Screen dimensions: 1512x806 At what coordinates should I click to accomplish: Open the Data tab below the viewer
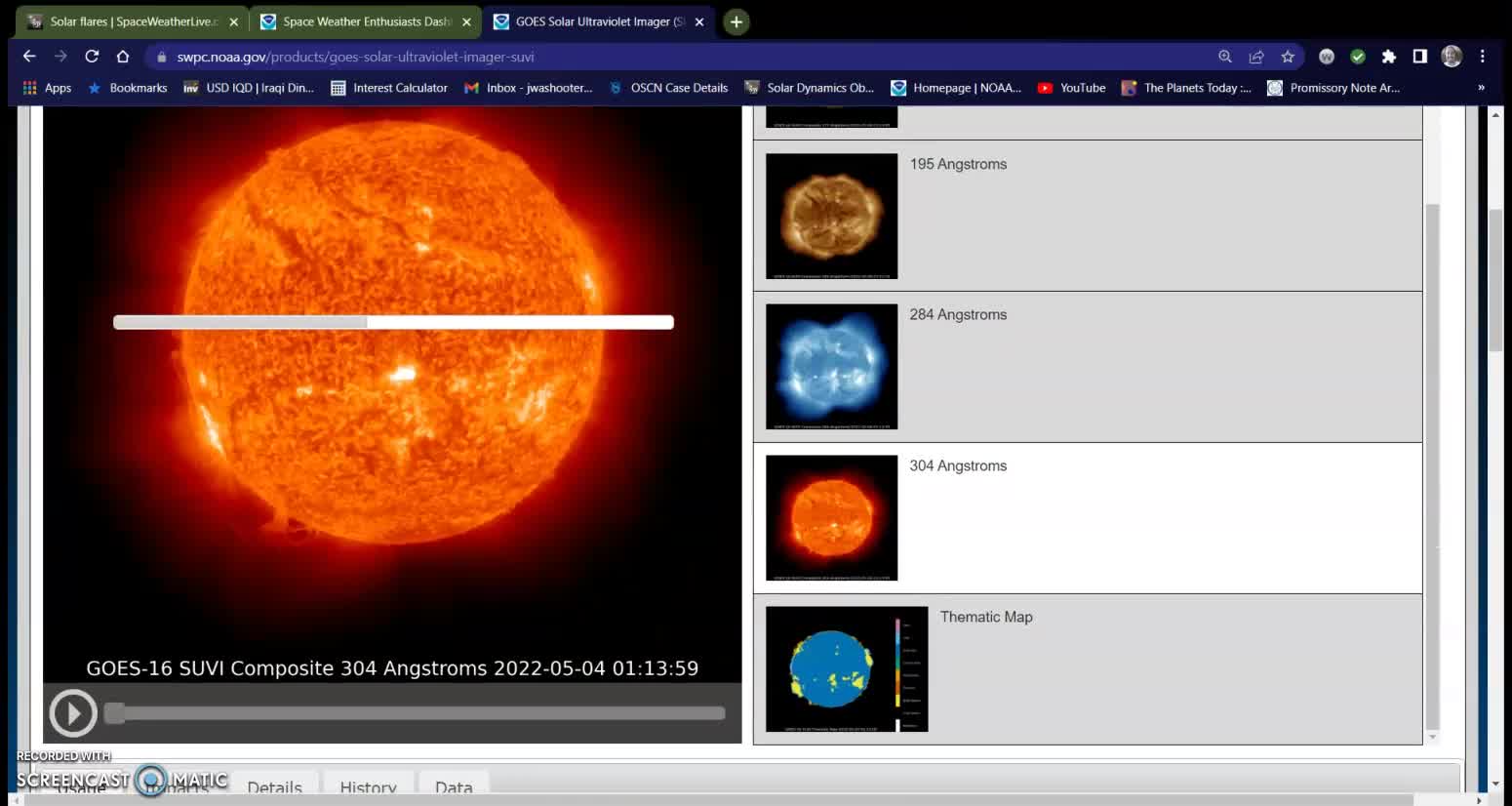(454, 786)
